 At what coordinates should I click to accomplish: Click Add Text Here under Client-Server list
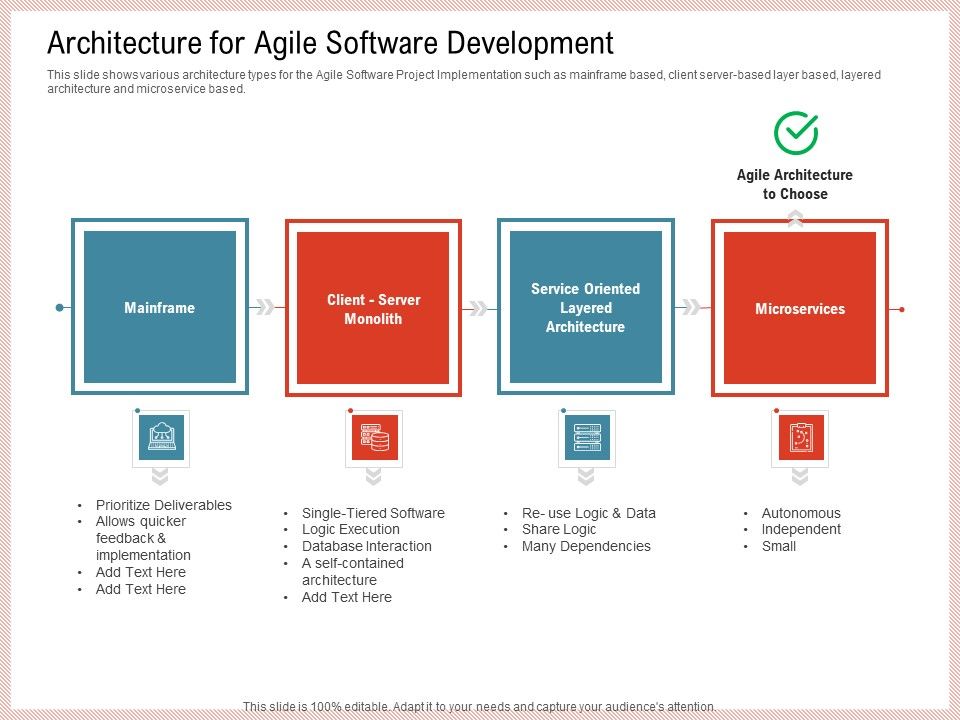(347, 597)
